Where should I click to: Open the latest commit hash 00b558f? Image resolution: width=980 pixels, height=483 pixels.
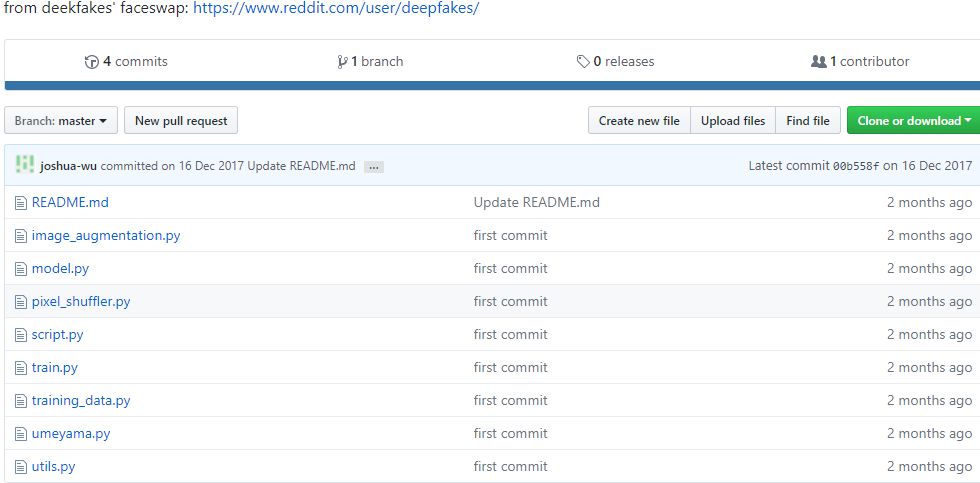[856, 166]
